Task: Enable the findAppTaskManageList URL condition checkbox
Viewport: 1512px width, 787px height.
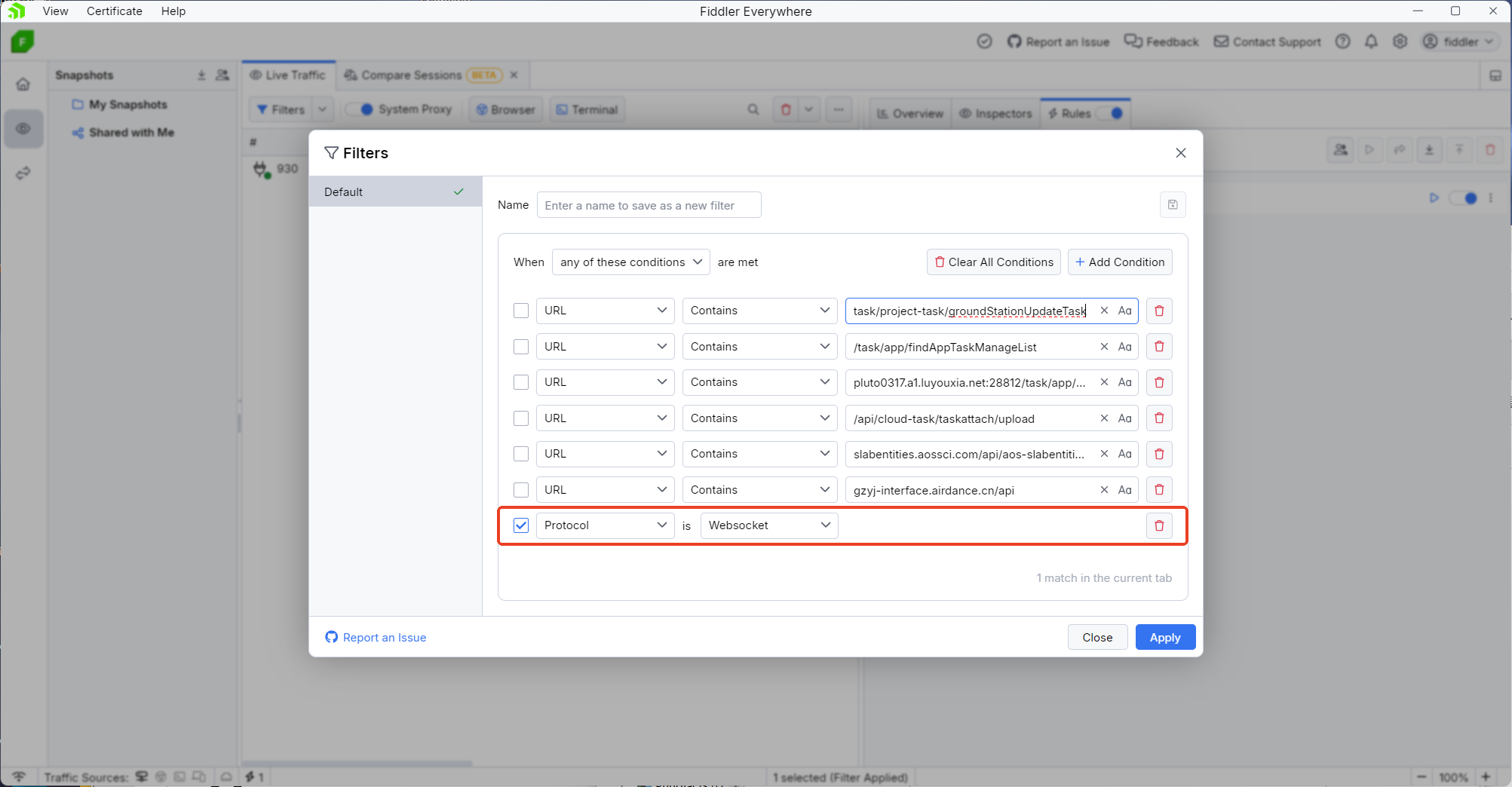Action: click(521, 347)
